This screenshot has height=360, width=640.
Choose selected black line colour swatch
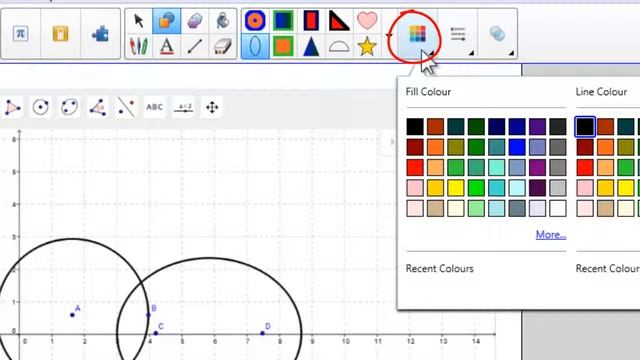[x=585, y=127]
